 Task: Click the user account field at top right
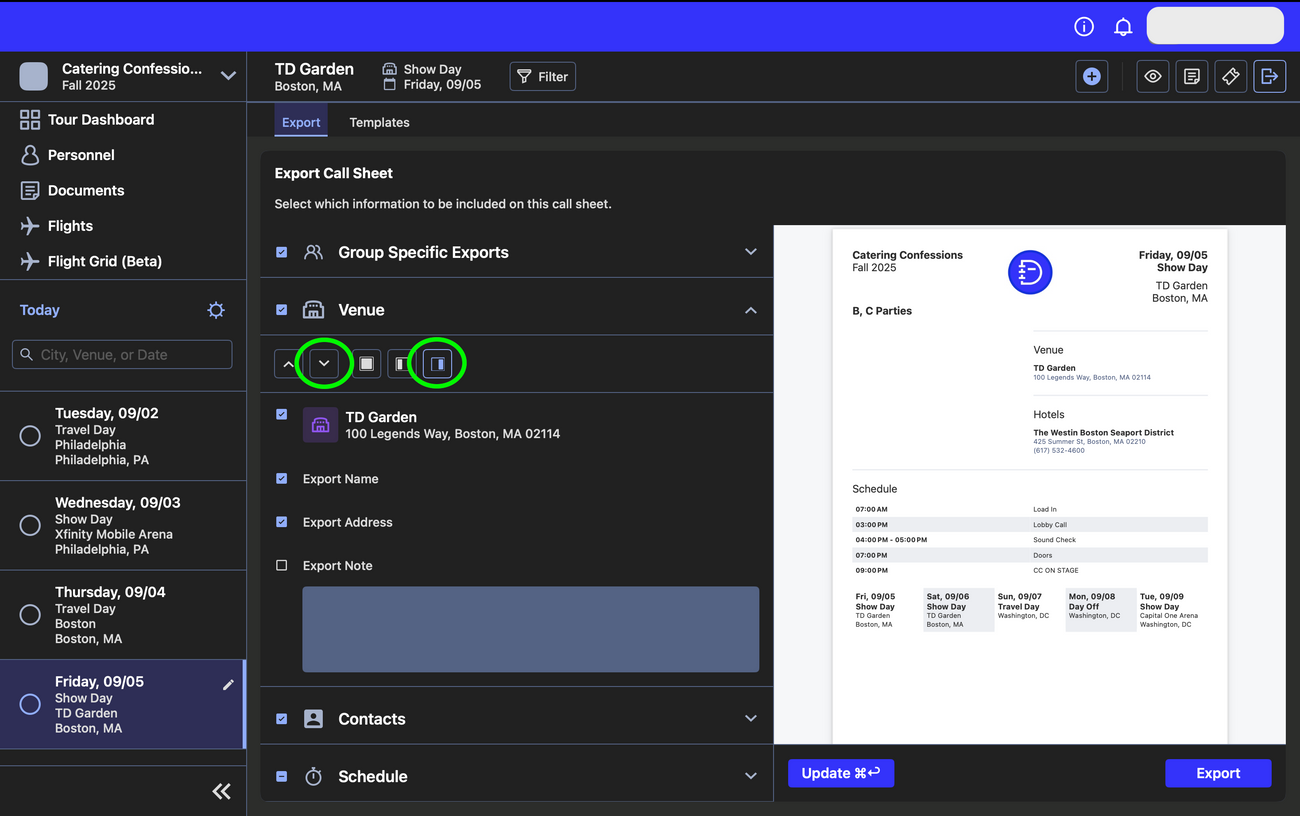[1215, 26]
